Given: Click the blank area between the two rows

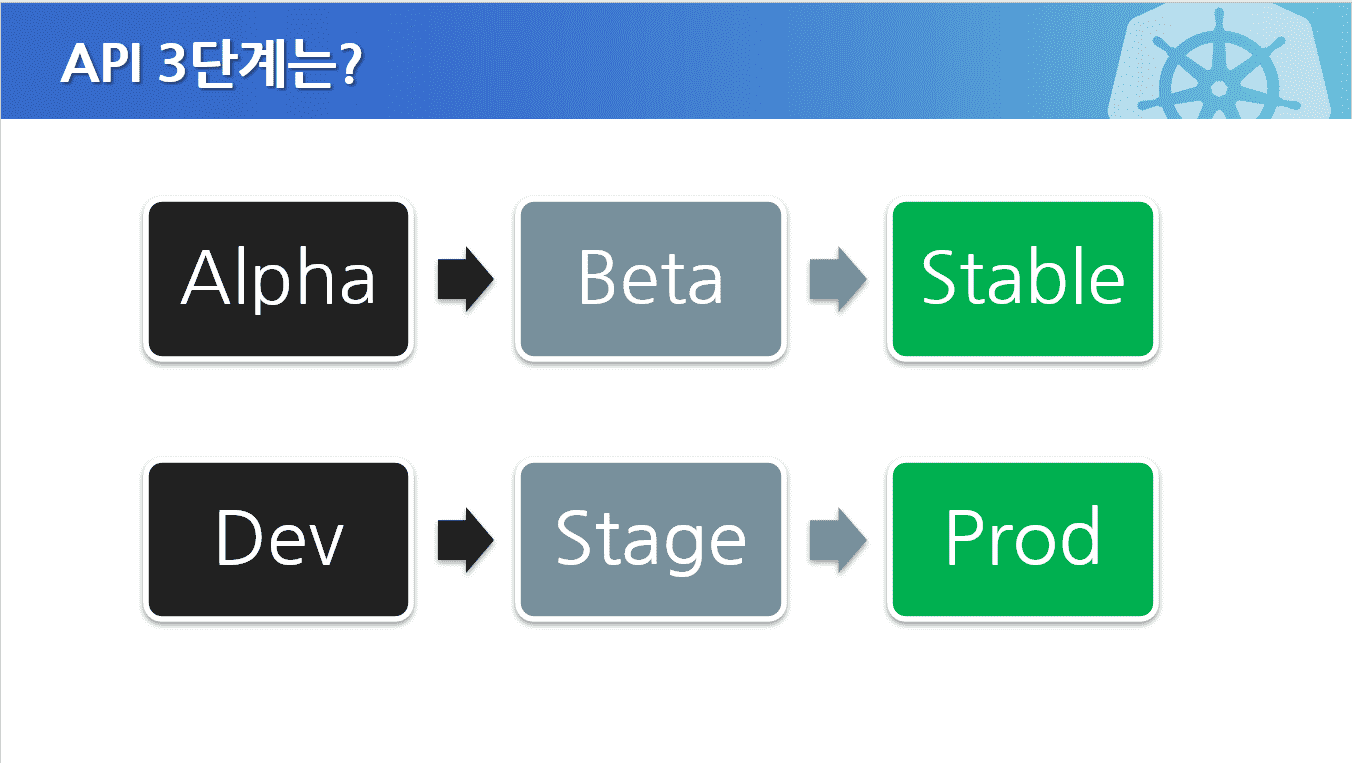Looking at the screenshot, I should pyautogui.click(x=650, y=410).
